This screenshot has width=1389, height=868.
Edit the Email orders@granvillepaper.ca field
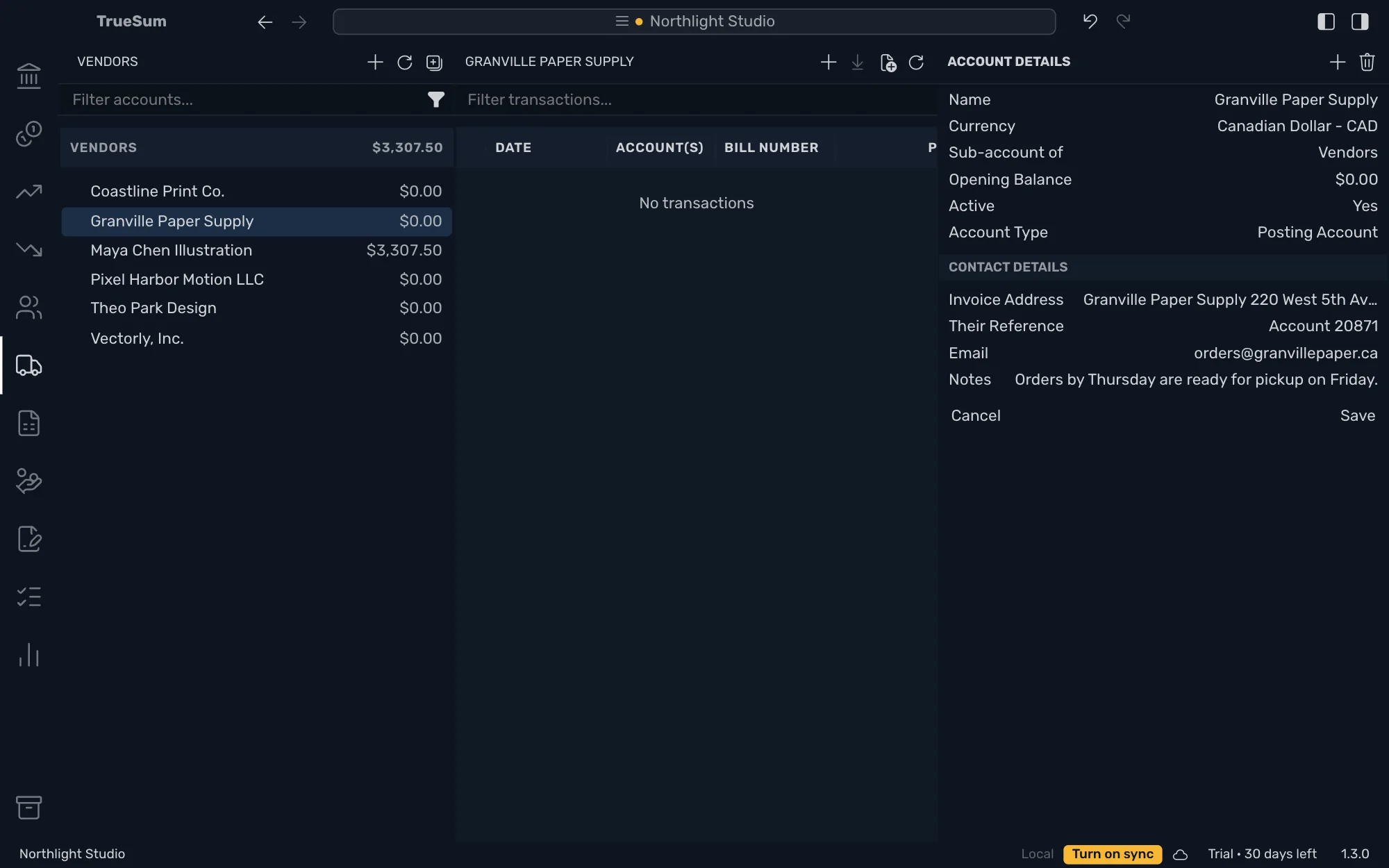click(1286, 353)
